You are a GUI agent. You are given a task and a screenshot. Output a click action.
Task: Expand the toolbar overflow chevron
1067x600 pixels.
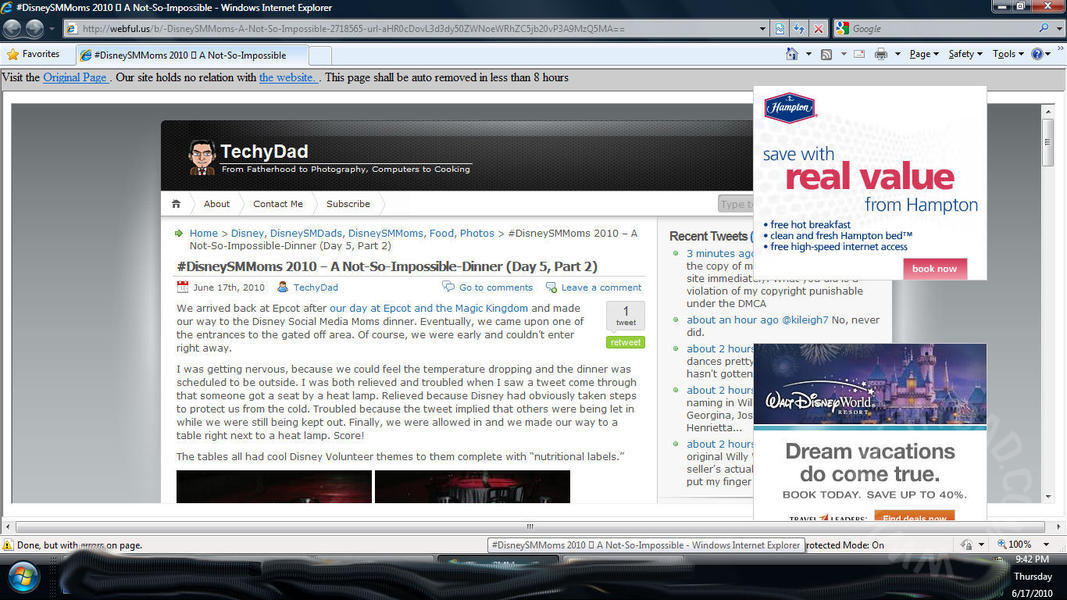(x=1060, y=49)
